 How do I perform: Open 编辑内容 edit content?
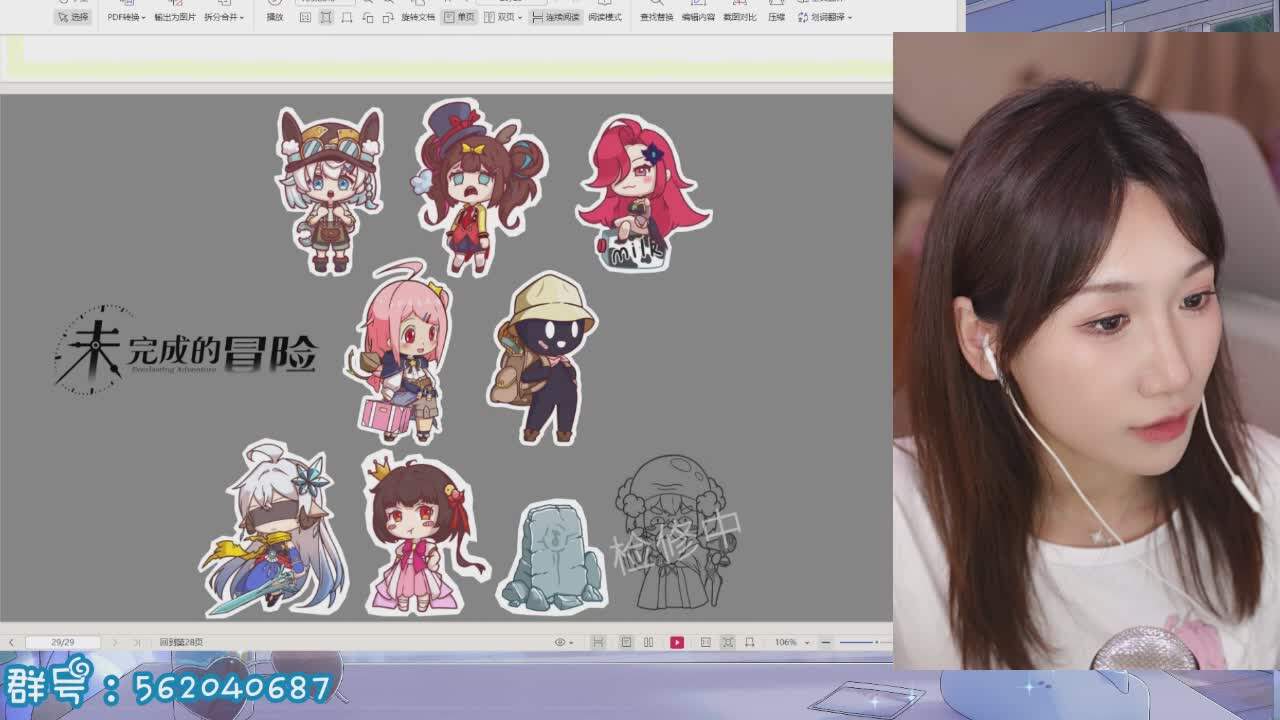coord(698,17)
